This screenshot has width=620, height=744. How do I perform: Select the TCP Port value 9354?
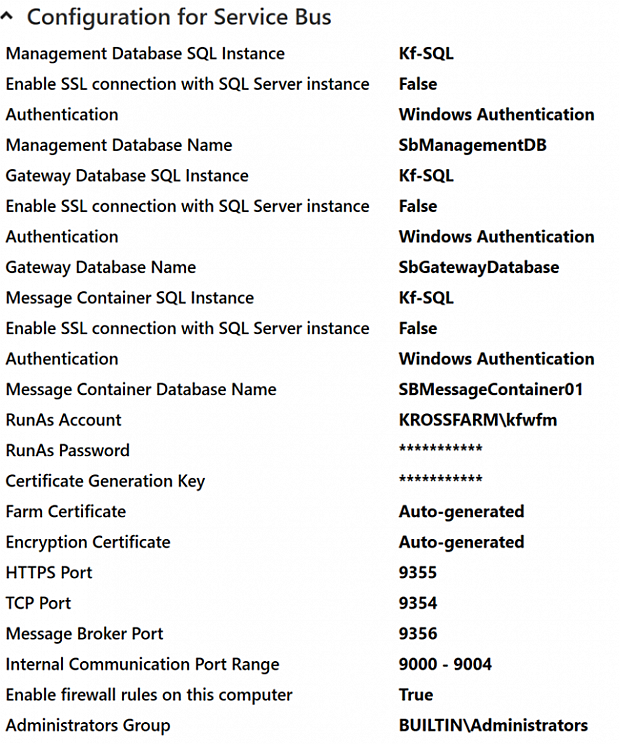[x=418, y=603]
